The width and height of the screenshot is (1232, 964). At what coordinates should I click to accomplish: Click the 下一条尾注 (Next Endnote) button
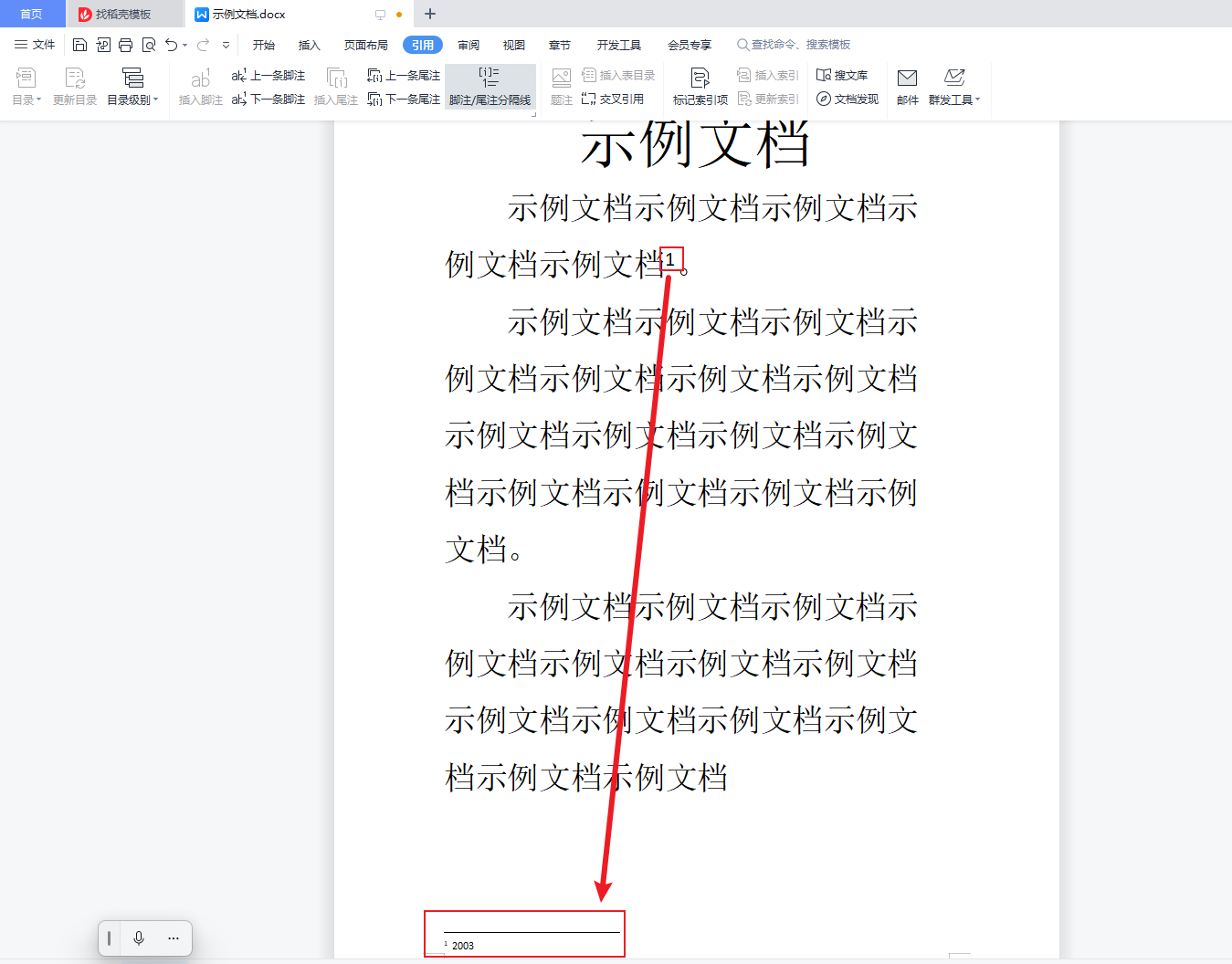404,100
